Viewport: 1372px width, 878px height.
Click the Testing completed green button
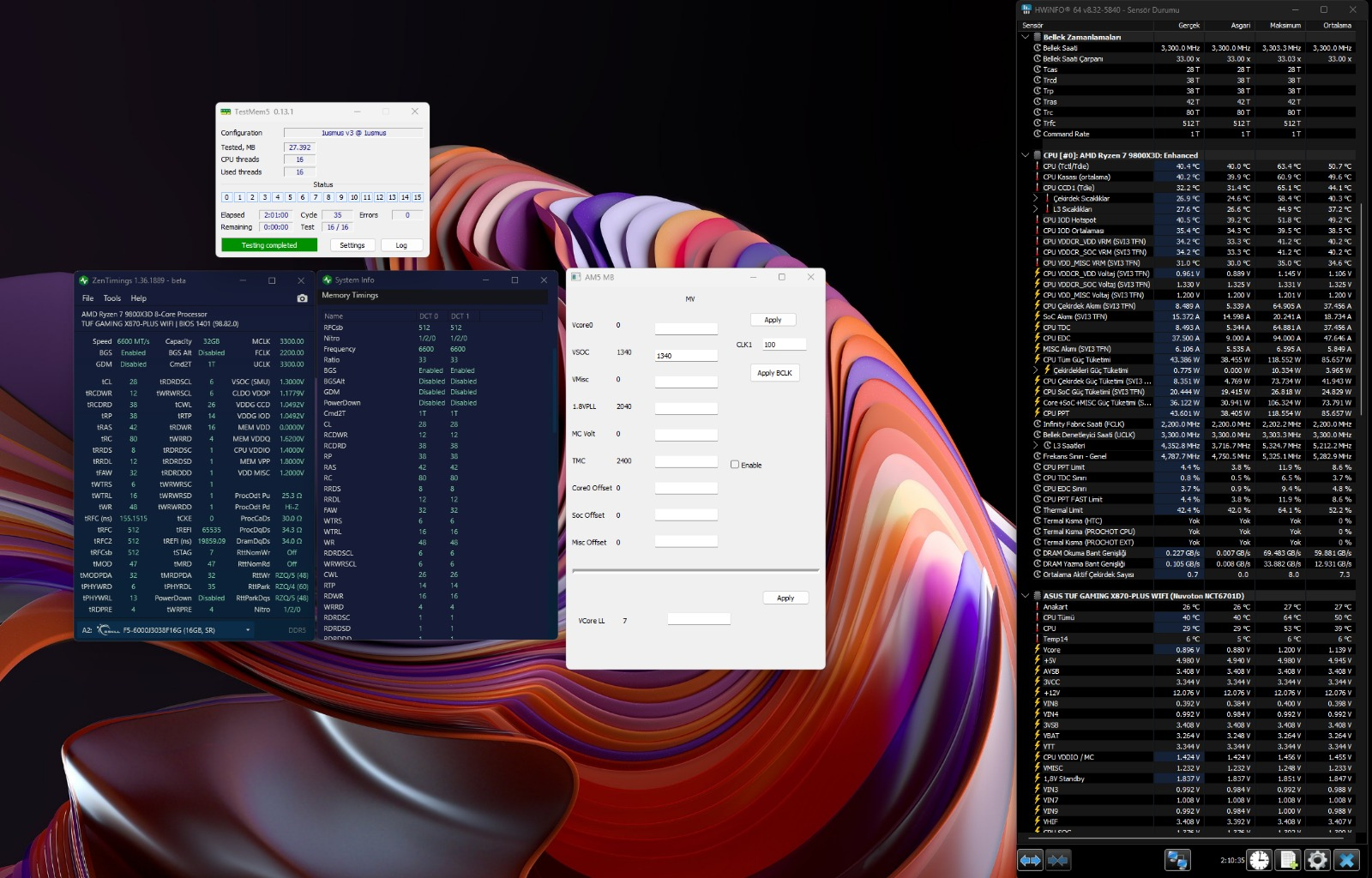point(269,245)
